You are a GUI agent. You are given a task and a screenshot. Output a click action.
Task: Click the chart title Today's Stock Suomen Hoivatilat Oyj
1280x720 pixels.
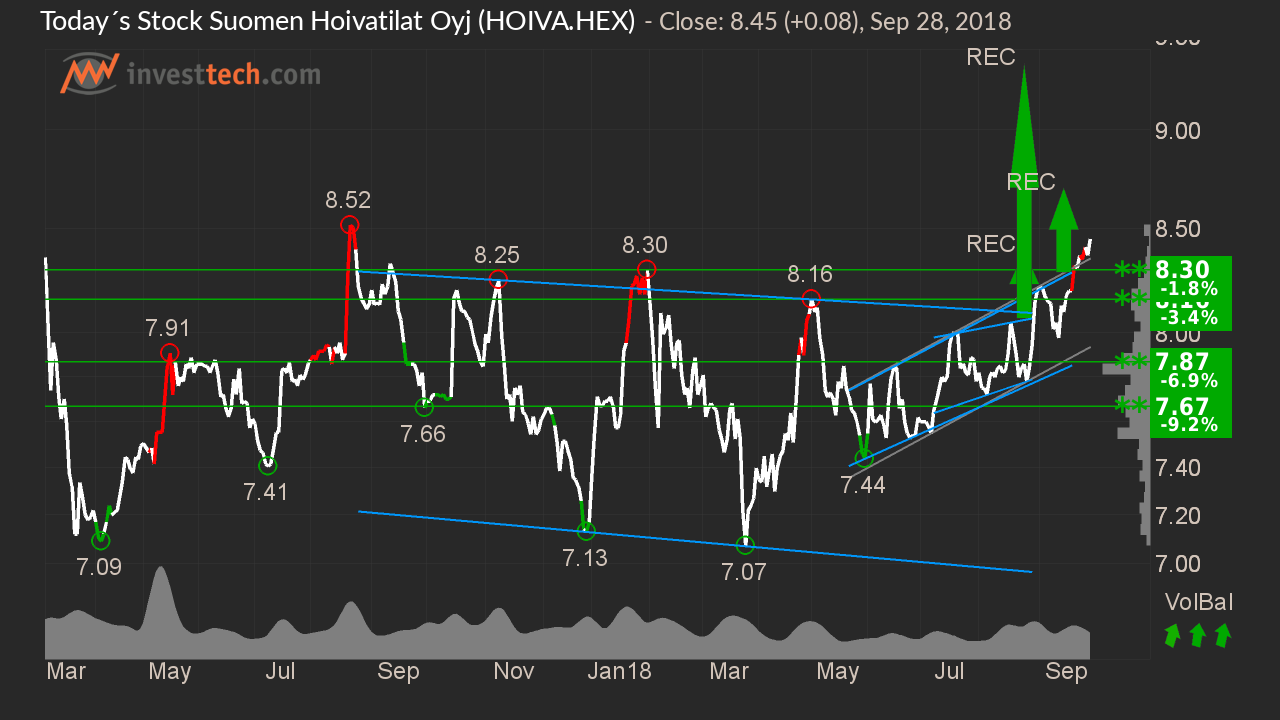(x=257, y=20)
